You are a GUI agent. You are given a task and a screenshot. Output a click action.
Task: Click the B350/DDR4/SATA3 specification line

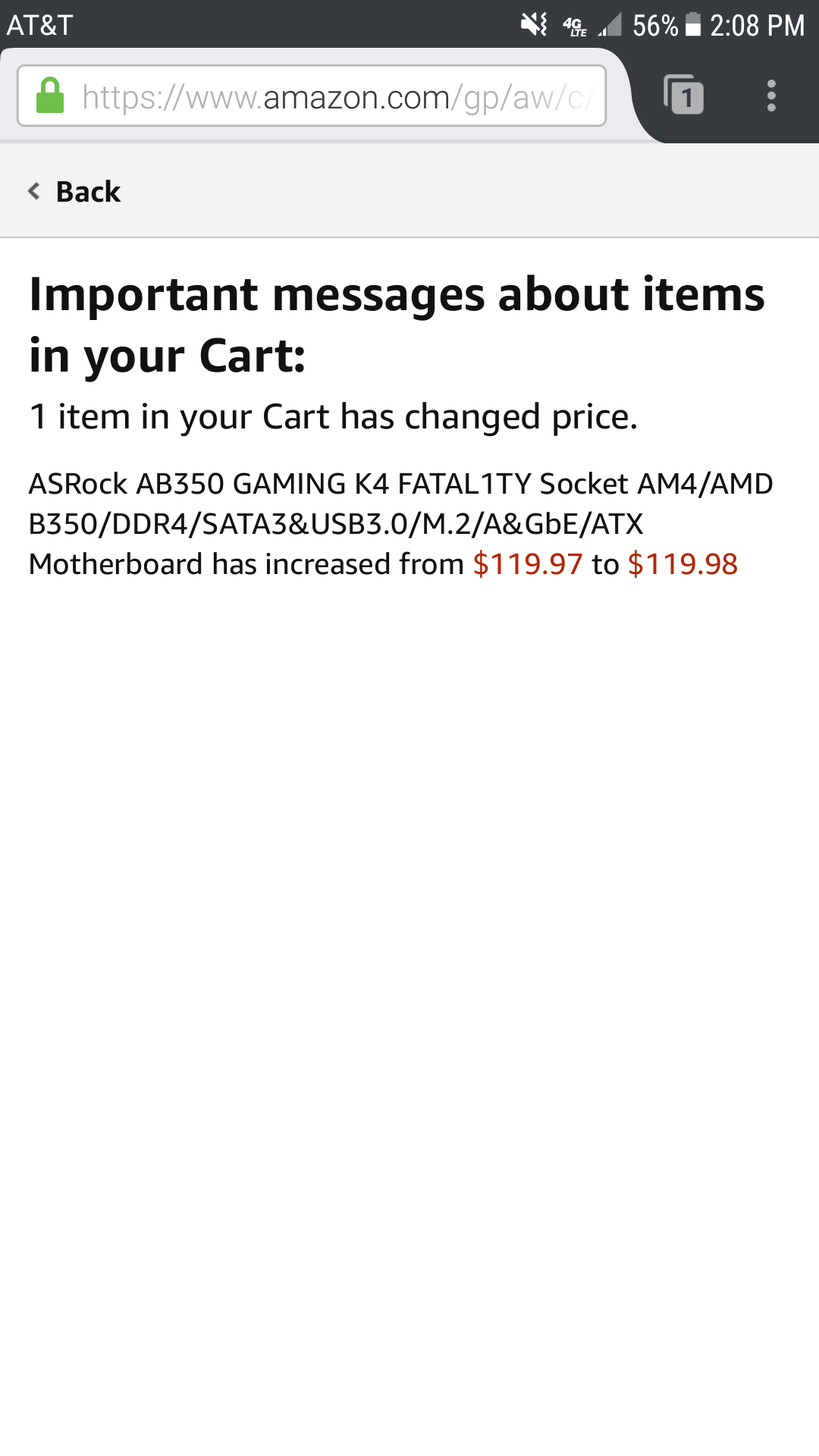tap(335, 524)
